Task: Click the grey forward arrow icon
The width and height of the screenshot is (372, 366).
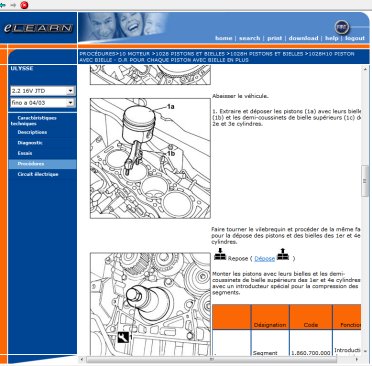Action: pyautogui.click(x=13, y=5)
